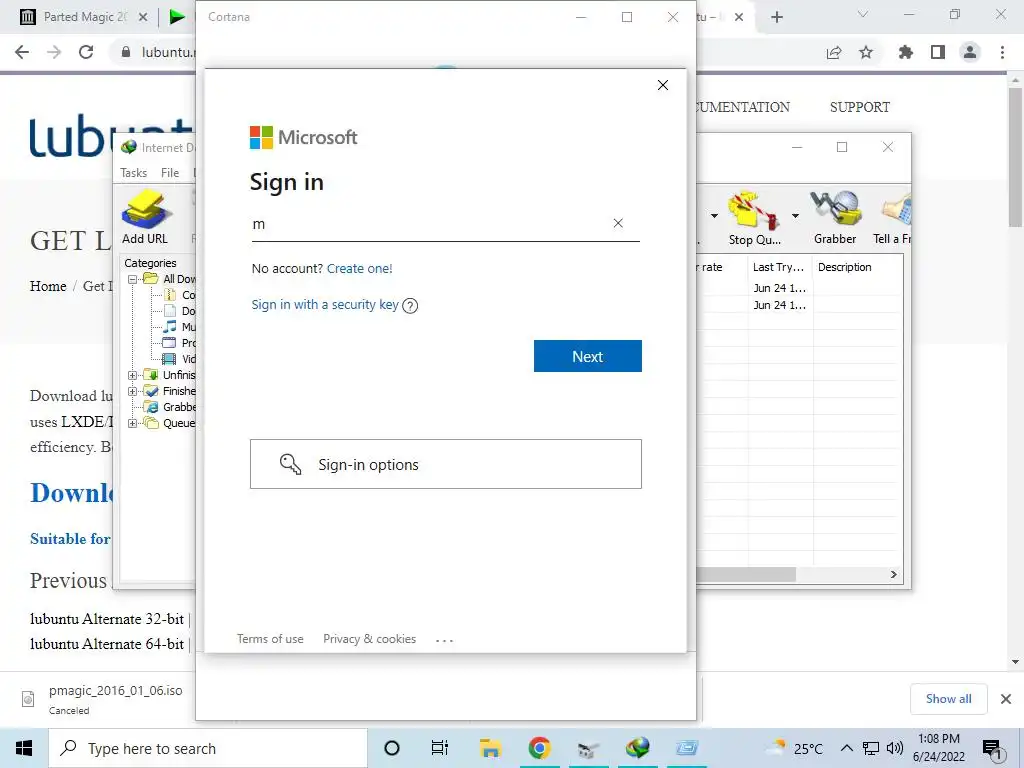This screenshot has height=768, width=1024.
Task: Open Cortana circle icon on taskbar
Action: 392,748
